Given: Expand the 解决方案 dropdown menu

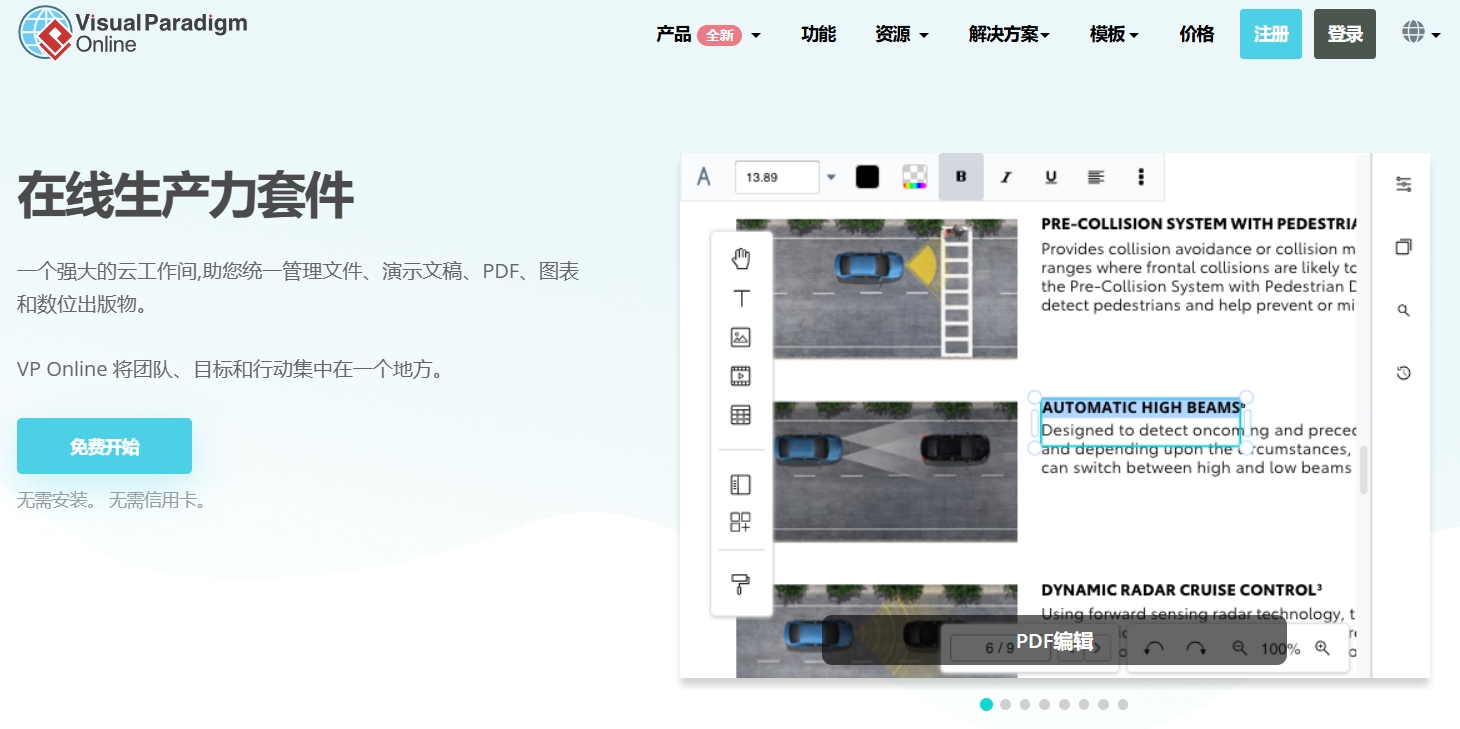Looking at the screenshot, I should (x=1009, y=34).
